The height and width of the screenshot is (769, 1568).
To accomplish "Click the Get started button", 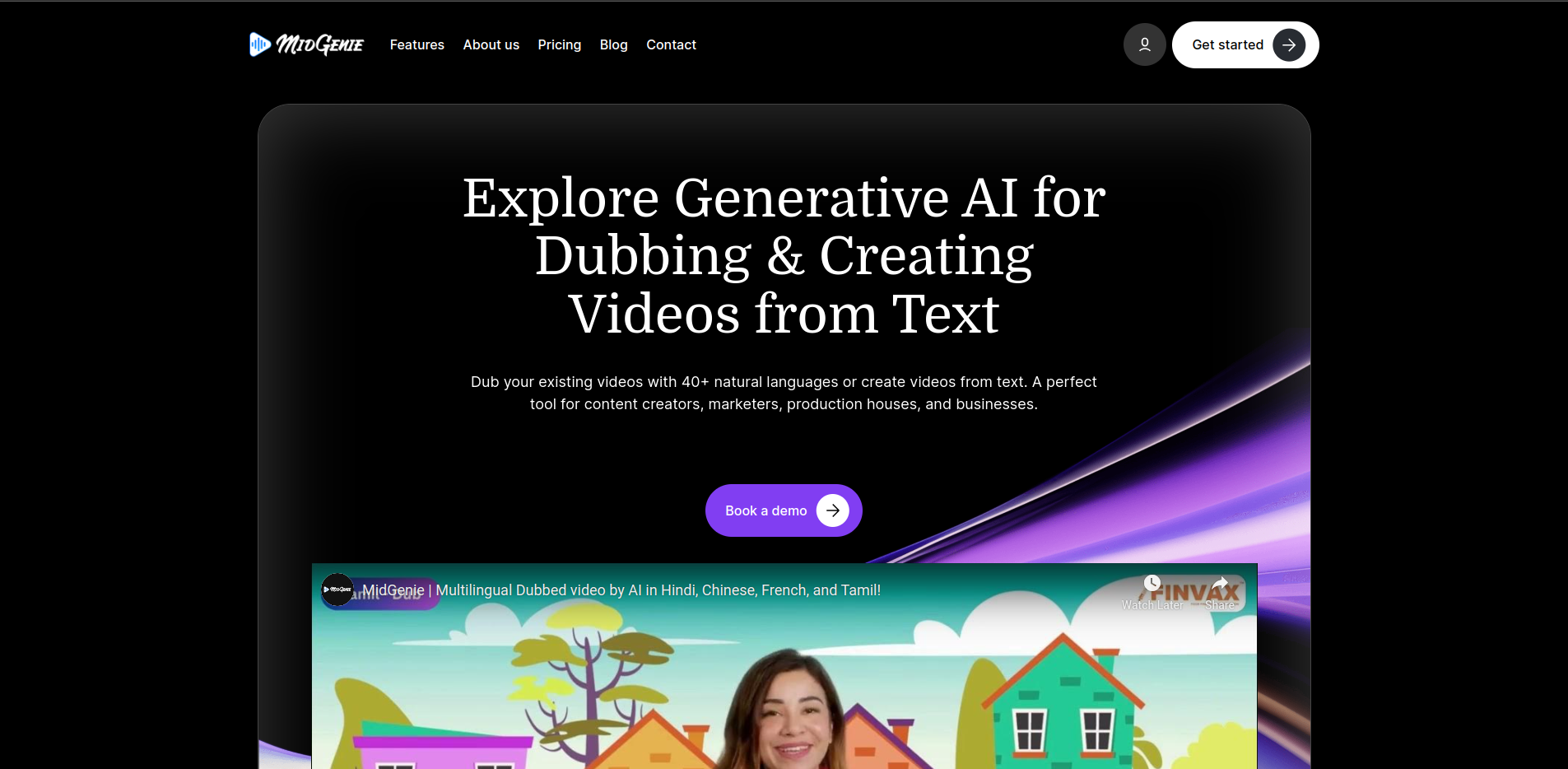I will click(1245, 44).
